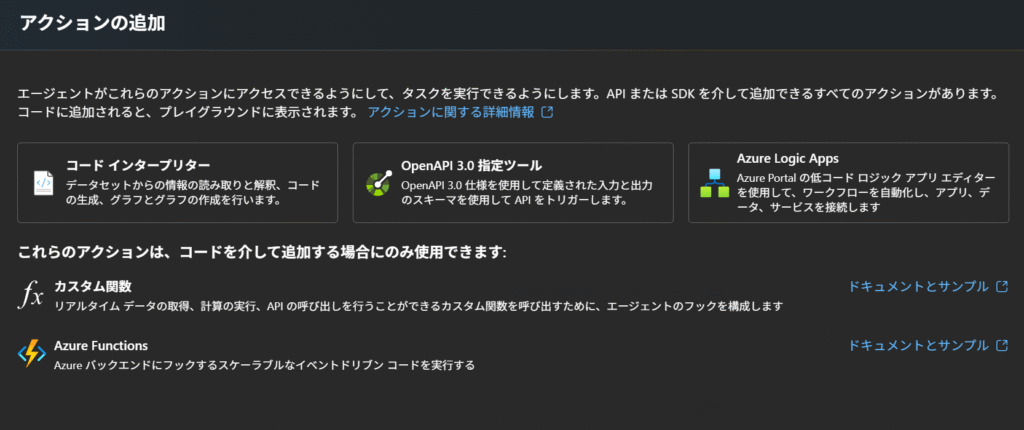Viewport: 1024px width, 430px height.
Task: Click the アクションの追加 panel title
Action: tap(91, 24)
